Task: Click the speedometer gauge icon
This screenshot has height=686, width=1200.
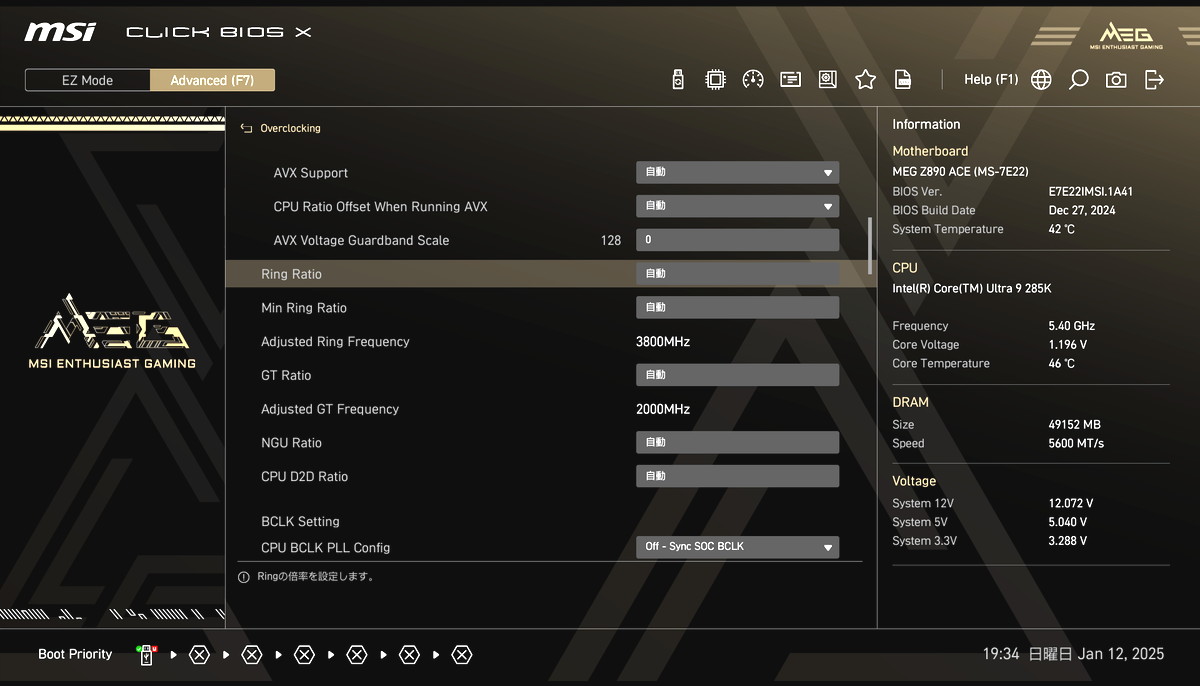Action: pyautogui.click(x=753, y=80)
